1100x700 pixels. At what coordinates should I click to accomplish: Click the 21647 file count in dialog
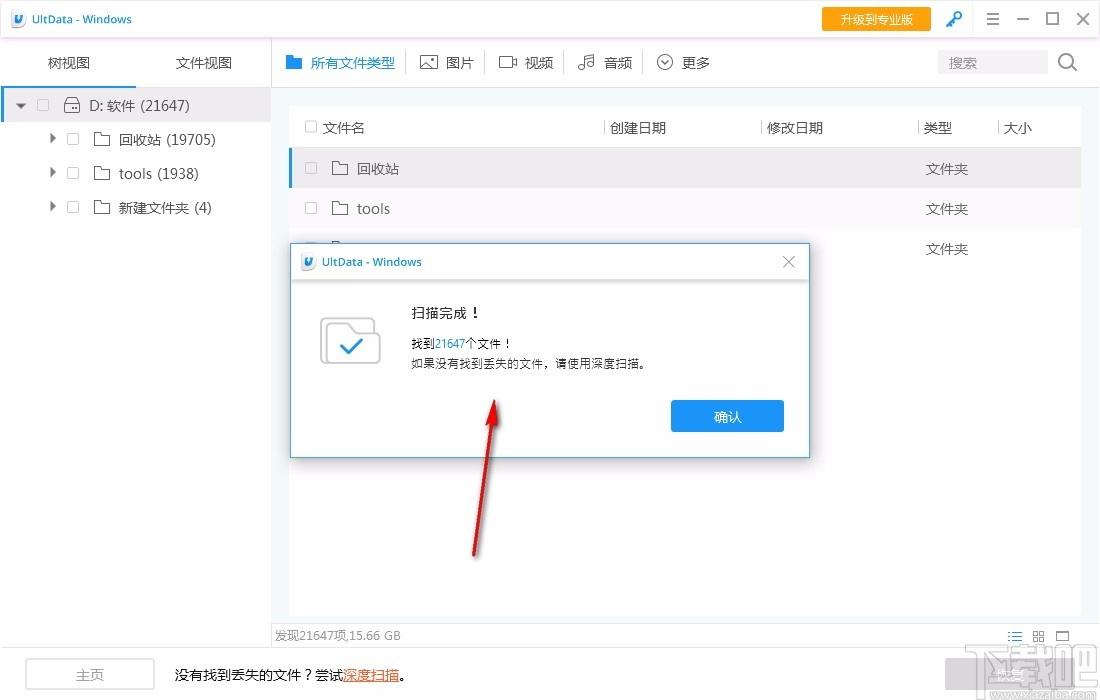click(450, 344)
